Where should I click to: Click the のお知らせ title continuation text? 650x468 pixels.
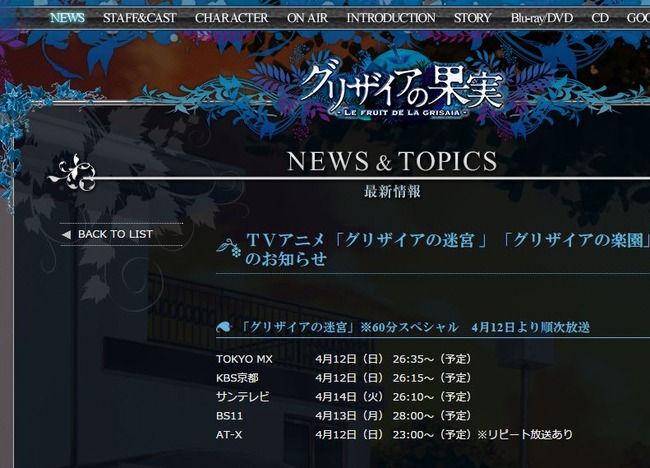click(286, 259)
